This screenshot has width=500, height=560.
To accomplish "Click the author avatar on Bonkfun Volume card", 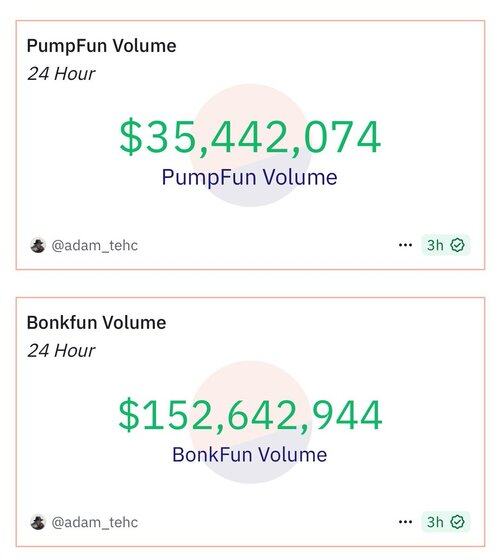I will (38, 522).
